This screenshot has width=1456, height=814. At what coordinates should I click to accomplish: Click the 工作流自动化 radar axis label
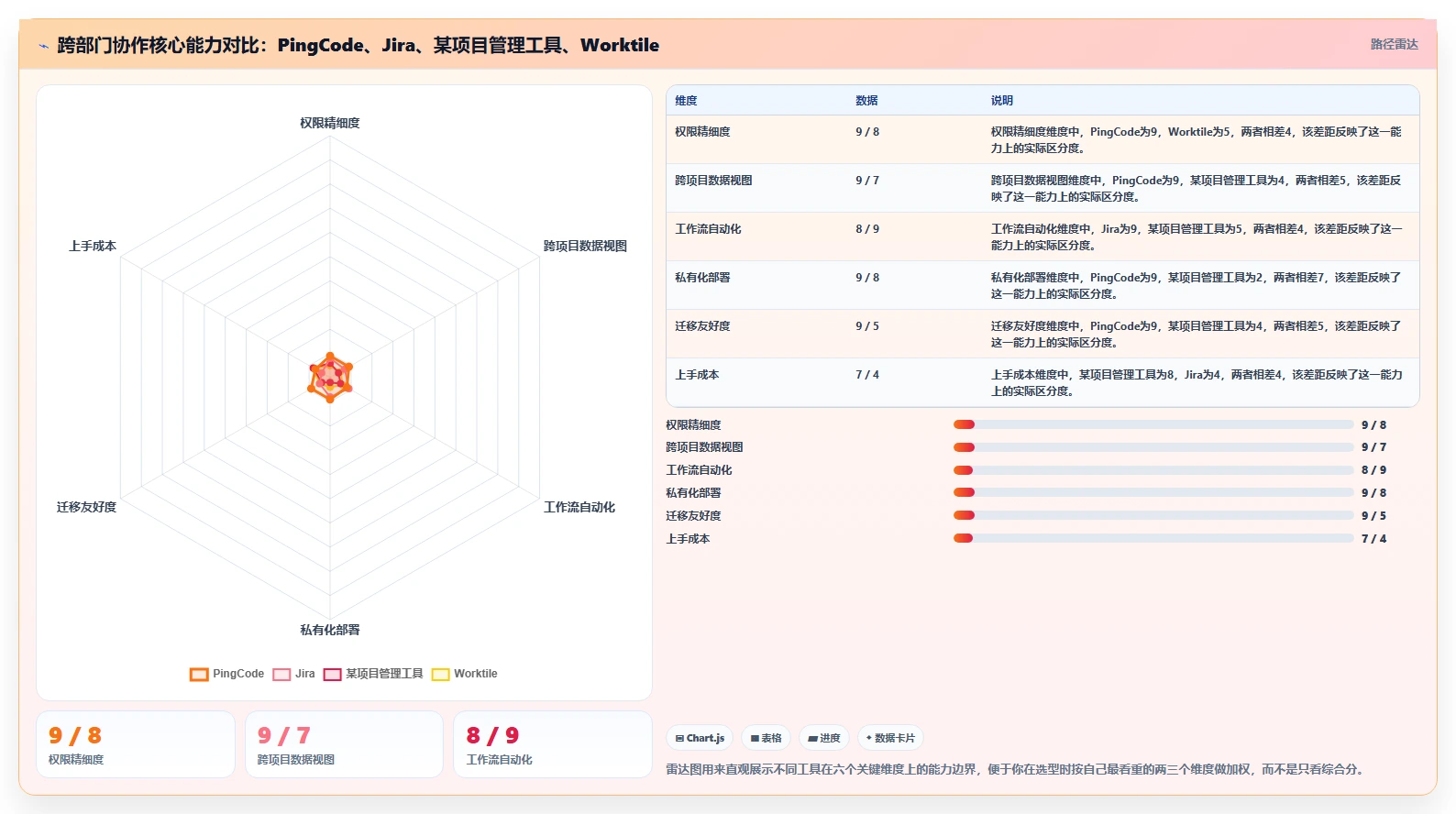point(579,507)
